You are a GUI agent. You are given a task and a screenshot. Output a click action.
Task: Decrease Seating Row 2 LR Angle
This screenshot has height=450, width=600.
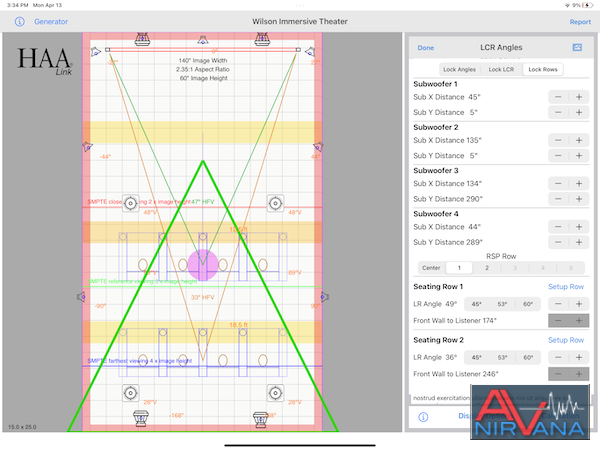(558, 357)
